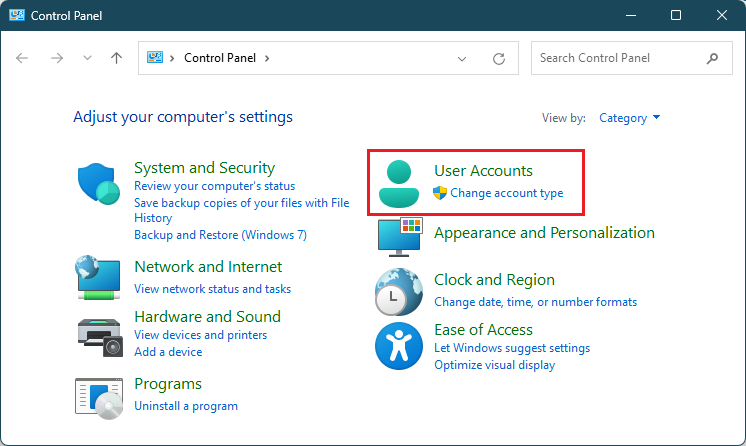This screenshot has width=746, height=446.
Task: Click the User Accounts person icon
Action: [400, 184]
